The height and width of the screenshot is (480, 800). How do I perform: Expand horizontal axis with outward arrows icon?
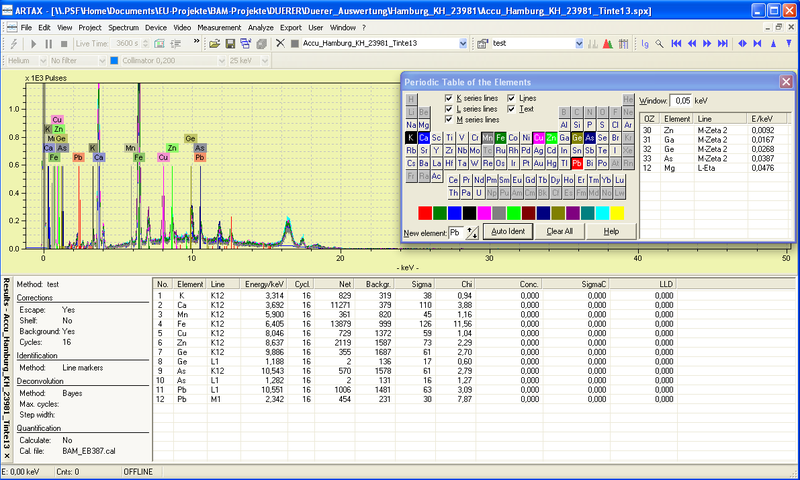(x=742, y=44)
